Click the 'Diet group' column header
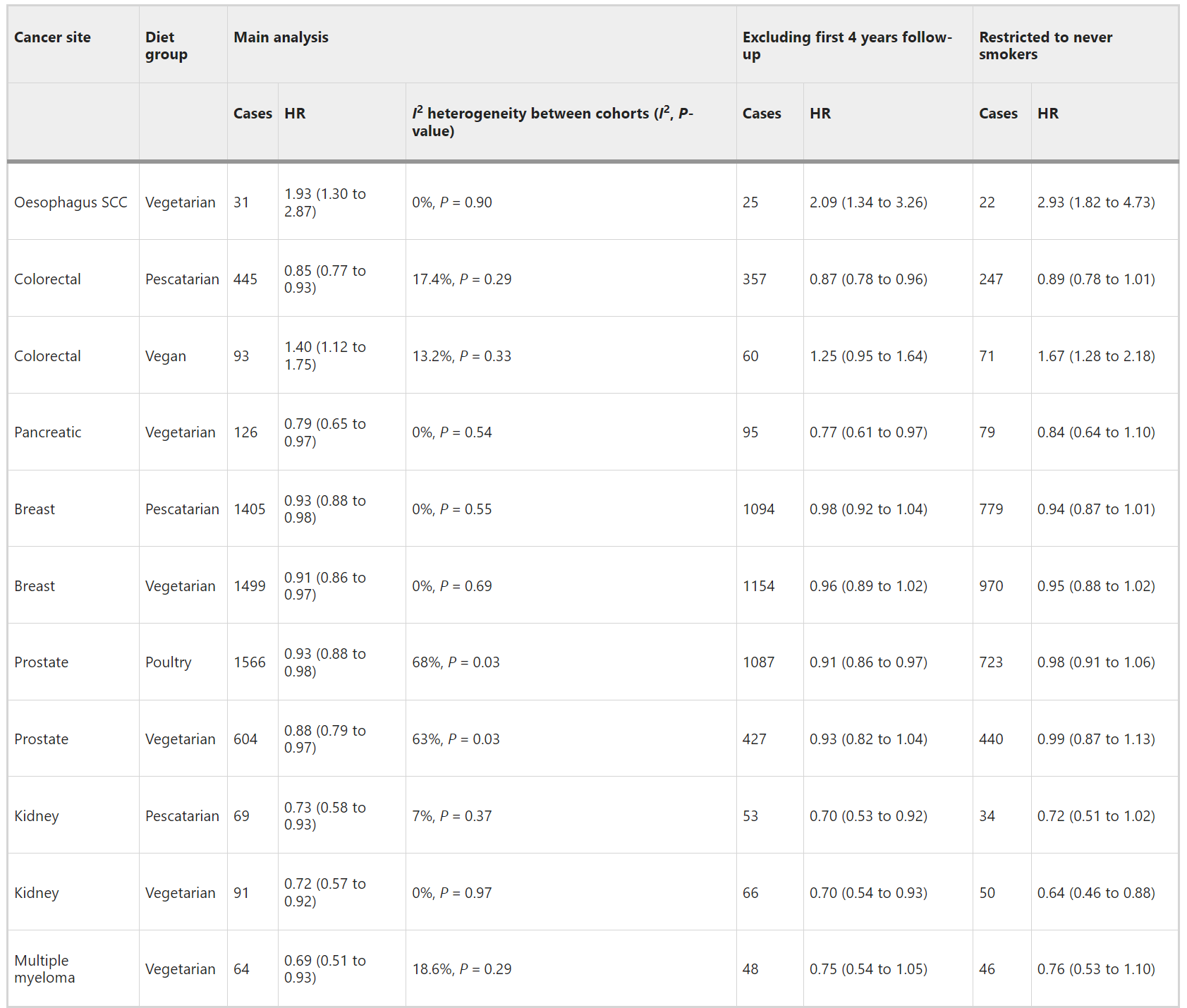Viewport: 1187px width, 1008px height. tap(166, 46)
